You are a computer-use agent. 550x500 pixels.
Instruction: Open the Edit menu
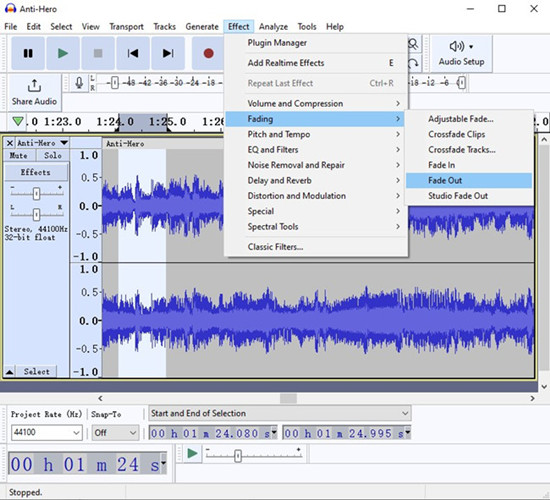[x=33, y=27]
